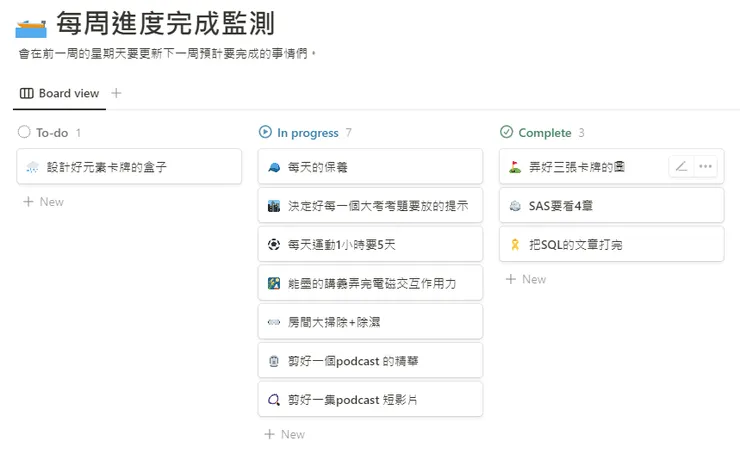Switch to the Board view tab

(x=60, y=93)
